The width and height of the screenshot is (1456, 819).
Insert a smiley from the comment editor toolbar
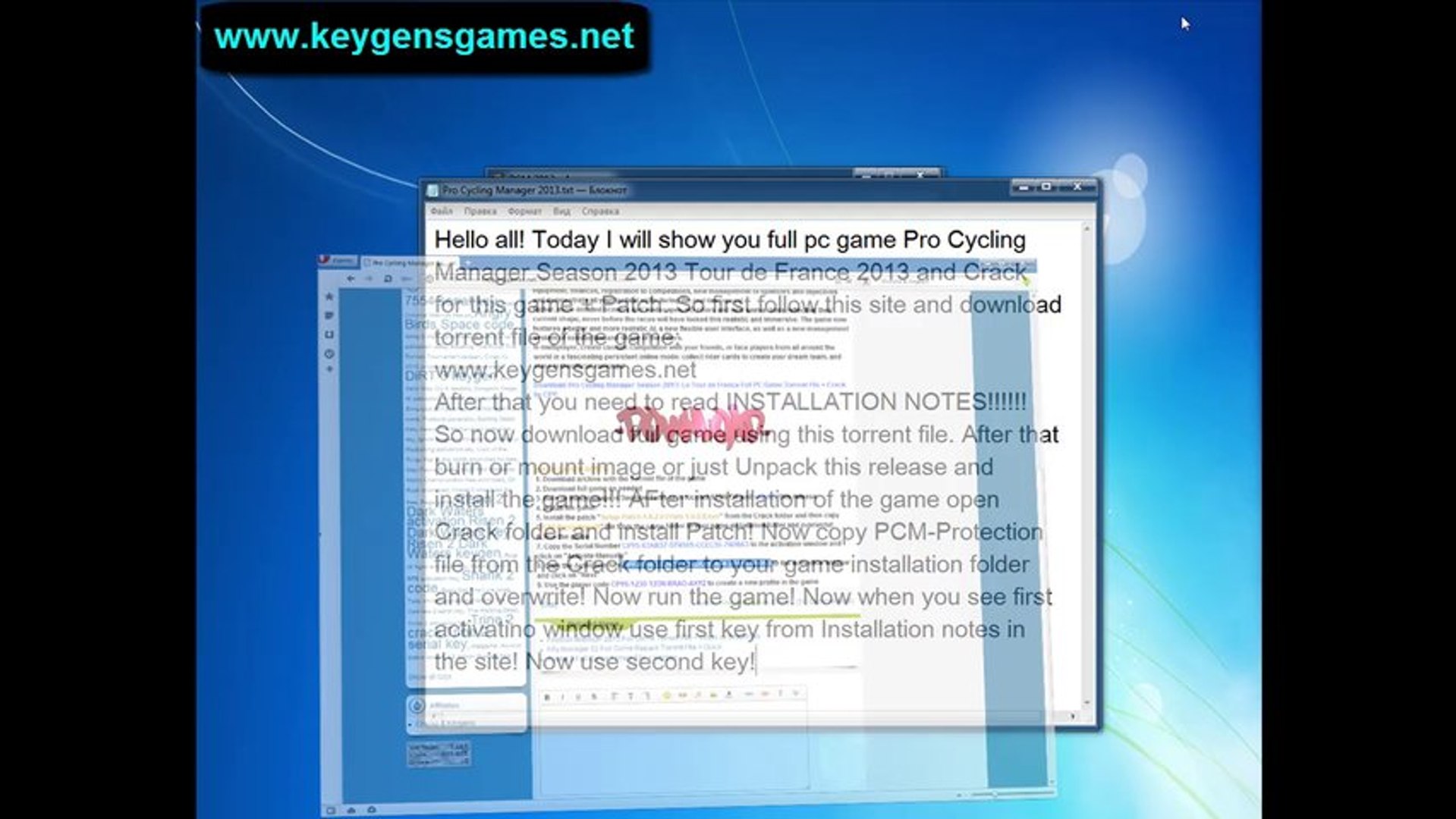coord(667,695)
